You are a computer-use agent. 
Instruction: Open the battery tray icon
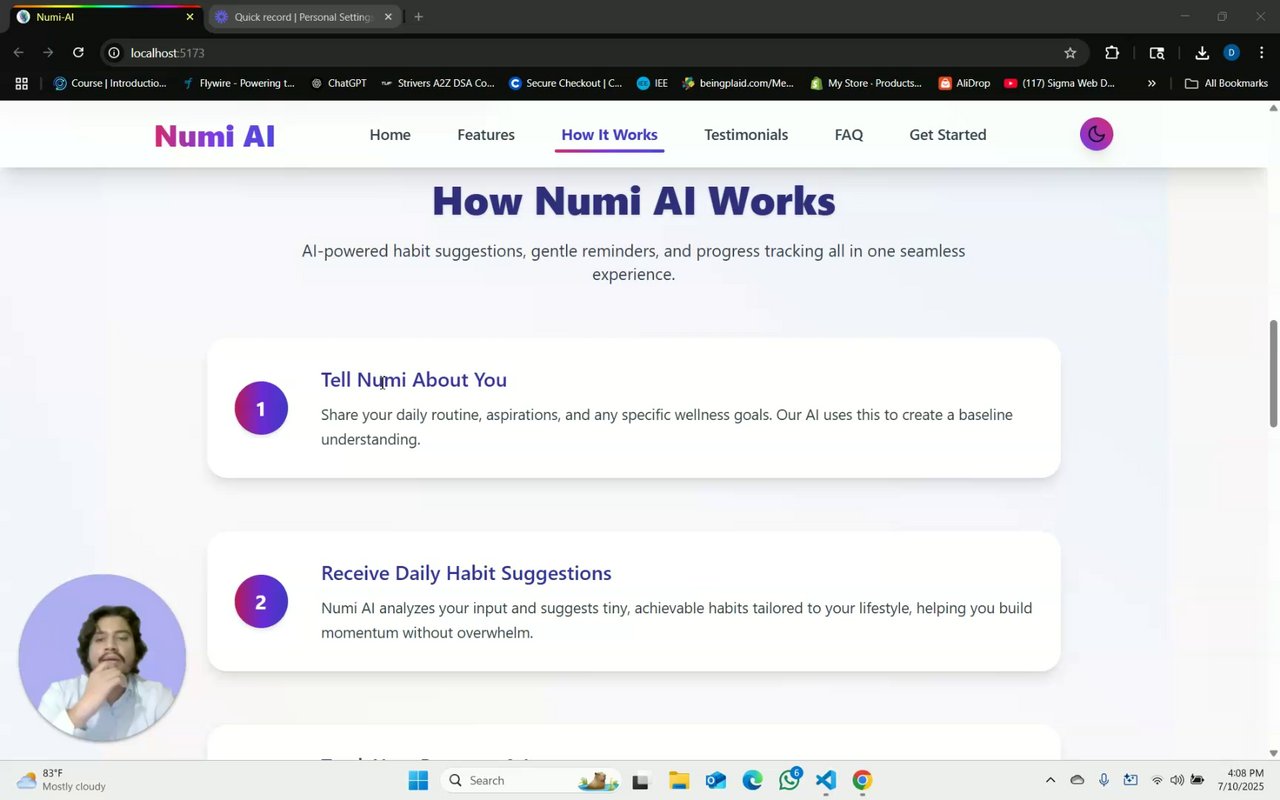tap(1197, 780)
